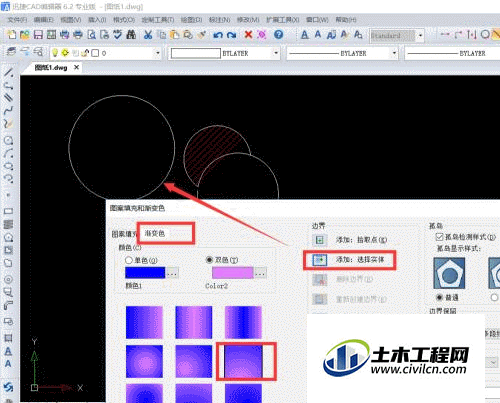Screen dimensions: 500x403
Task: Choose the cylindrical gradient thumbnail in top middle
Action: point(194,322)
